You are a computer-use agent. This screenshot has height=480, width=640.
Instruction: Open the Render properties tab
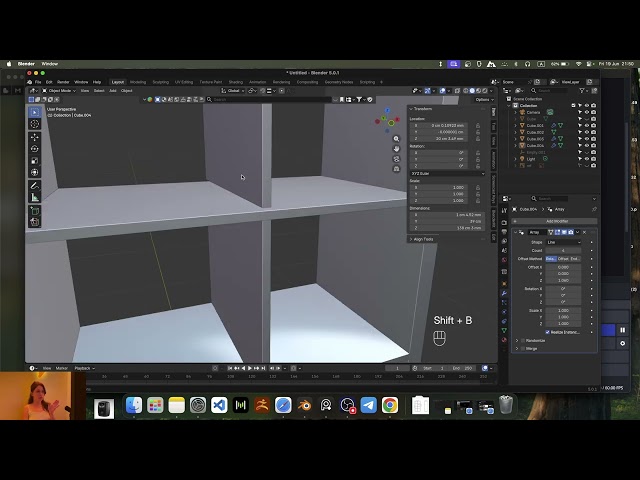pos(504,223)
